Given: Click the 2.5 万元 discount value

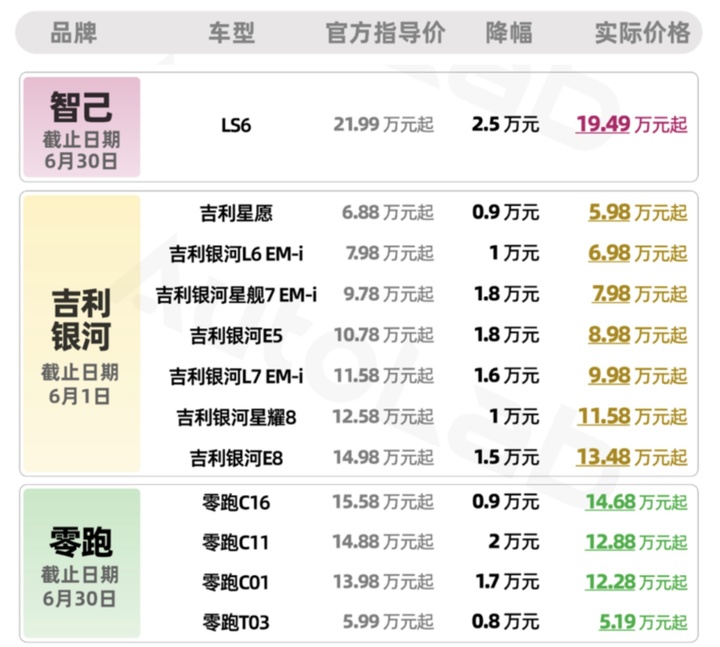Looking at the screenshot, I should 506,124.
